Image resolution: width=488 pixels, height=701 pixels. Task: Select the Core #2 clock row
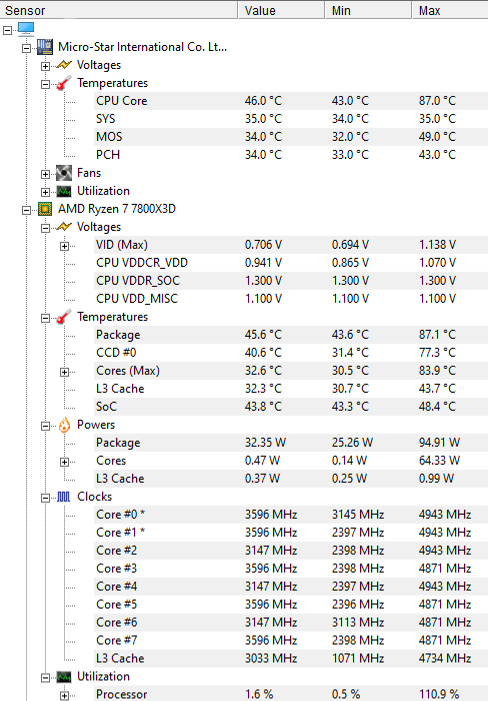point(291,550)
